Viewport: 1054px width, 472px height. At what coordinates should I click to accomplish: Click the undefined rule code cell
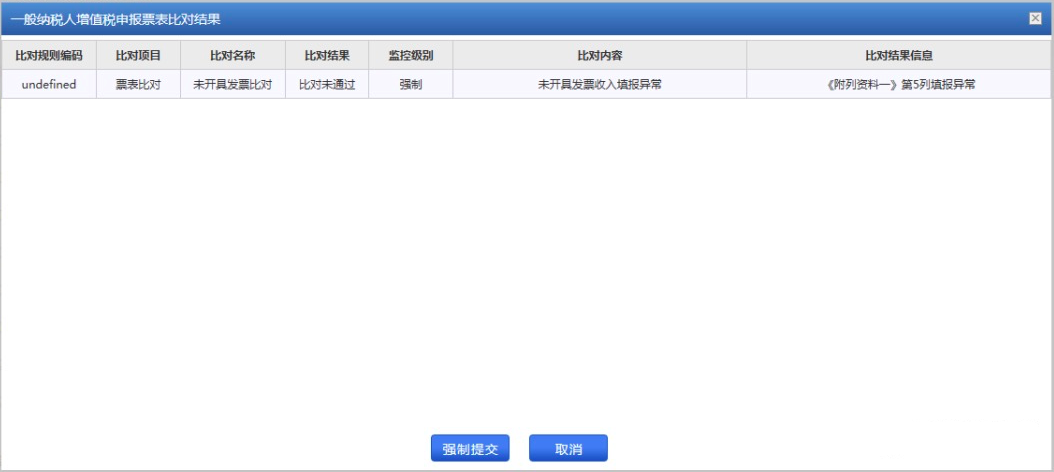[49, 85]
